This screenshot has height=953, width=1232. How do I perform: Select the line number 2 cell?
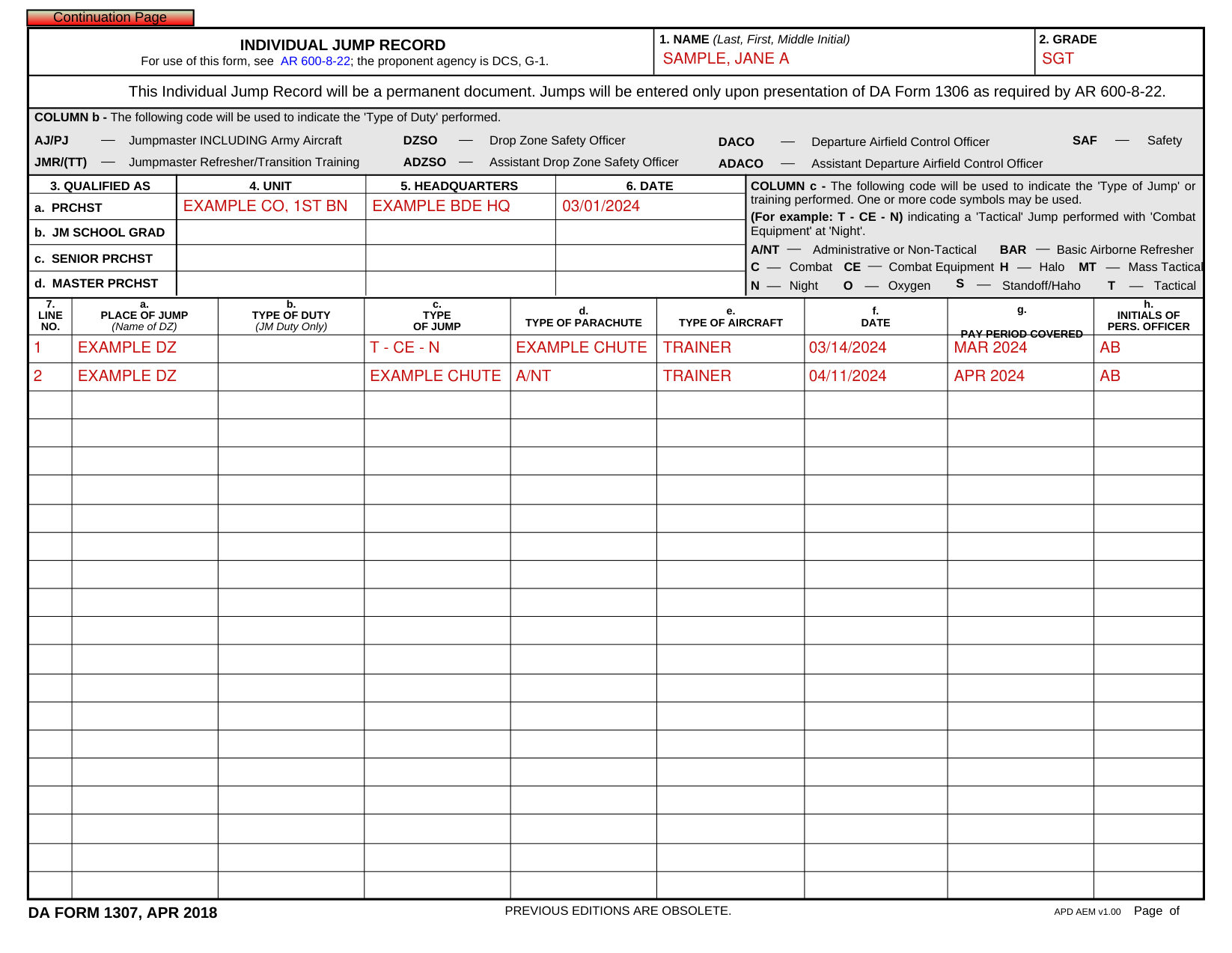[x=50, y=377]
